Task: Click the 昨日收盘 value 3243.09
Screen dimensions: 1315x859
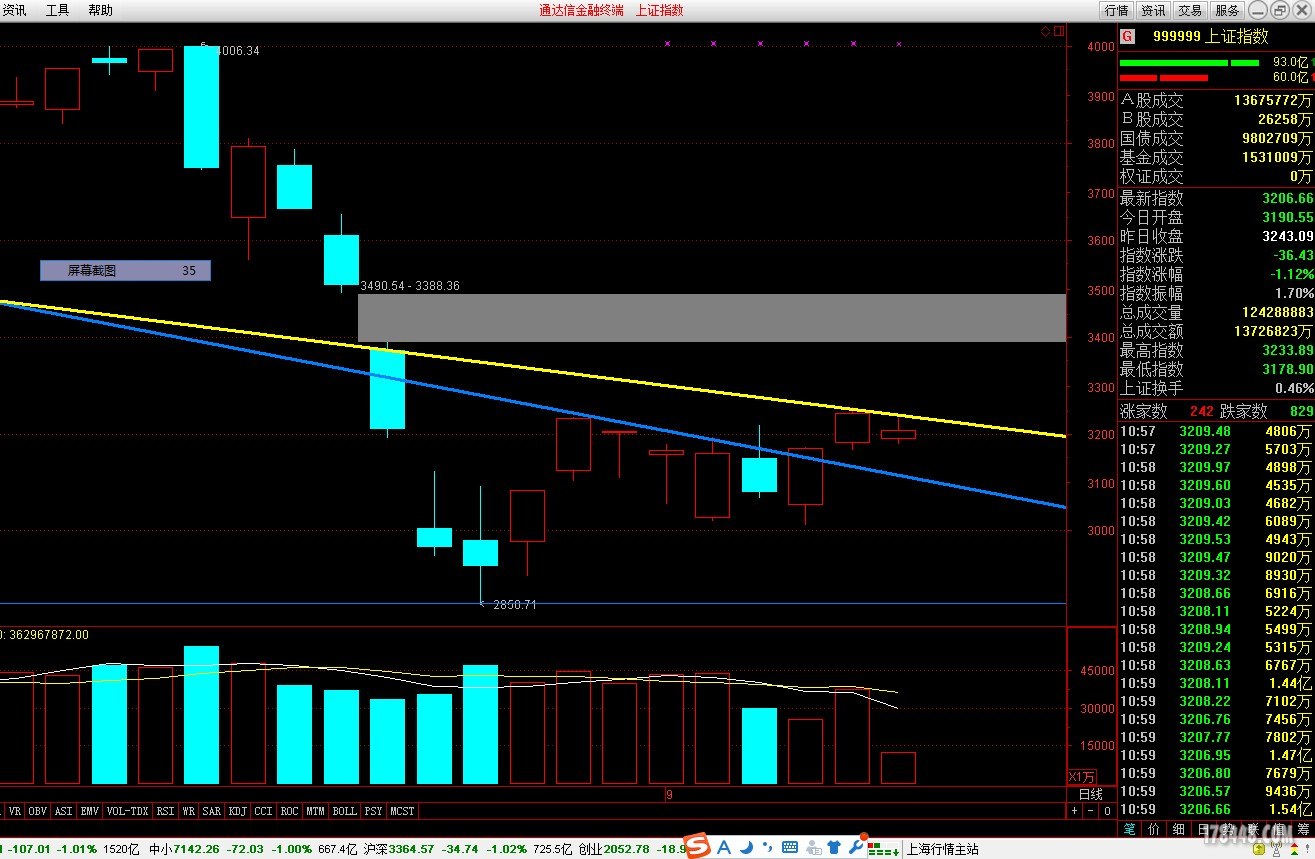Action: click(x=1287, y=236)
